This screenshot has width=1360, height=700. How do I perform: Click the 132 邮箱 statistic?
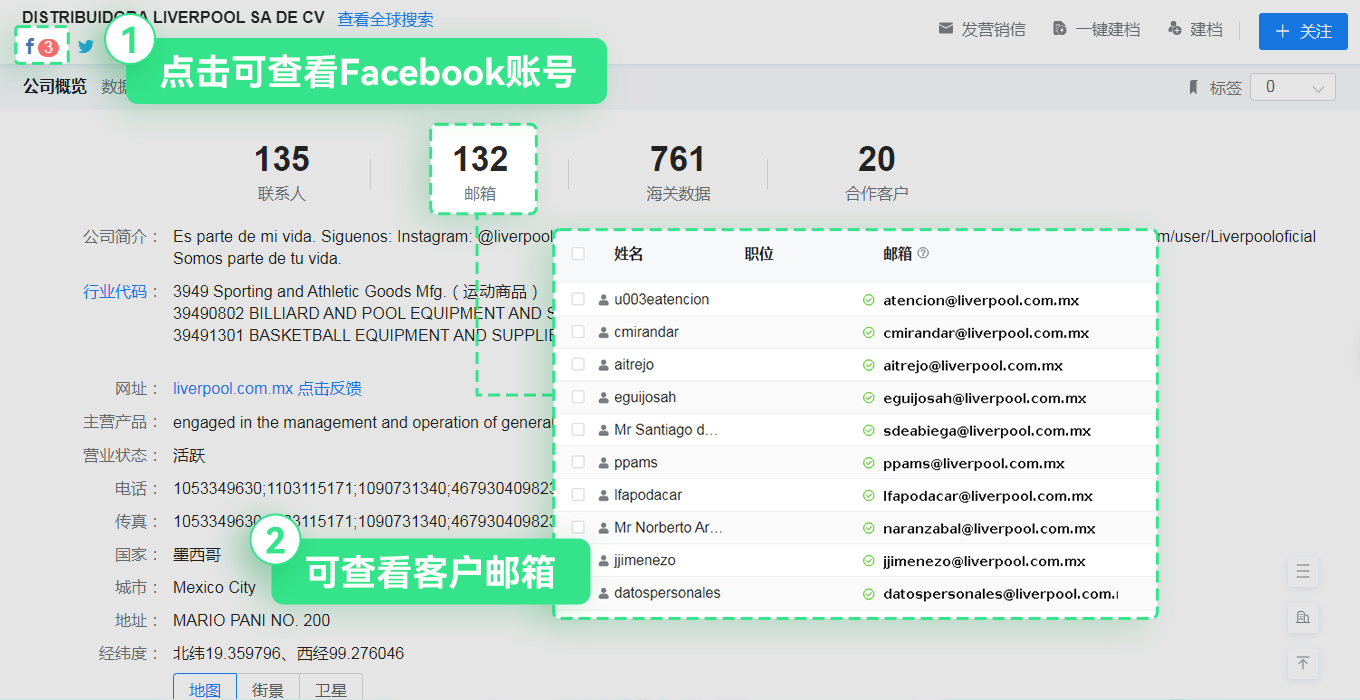point(481,171)
